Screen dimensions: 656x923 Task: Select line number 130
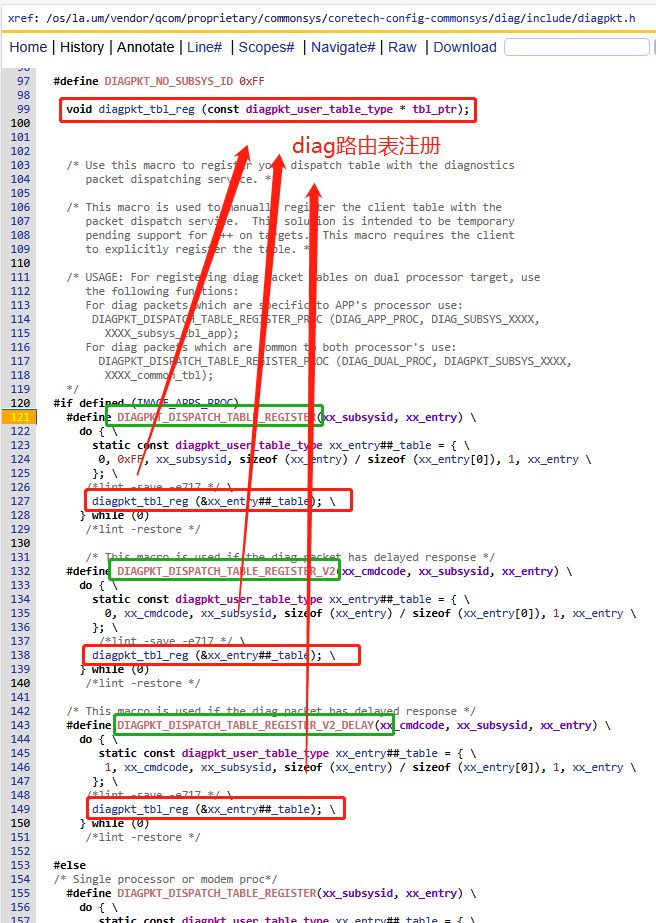[20, 543]
